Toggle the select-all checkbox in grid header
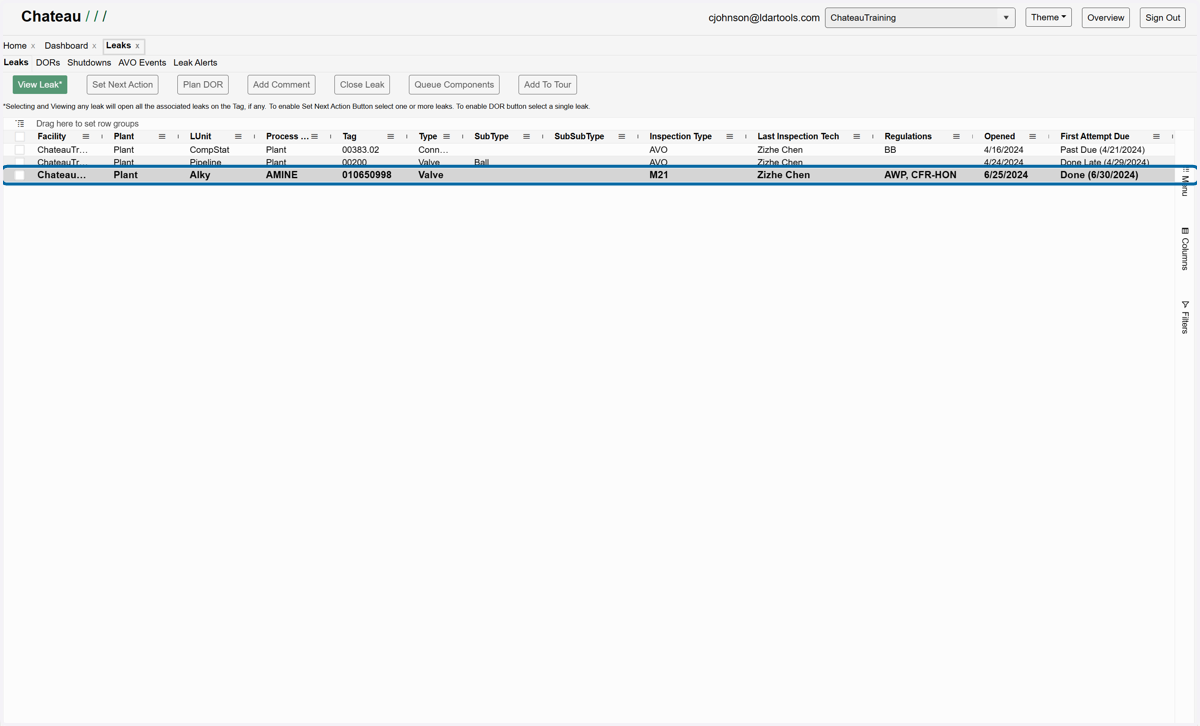This screenshot has width=1200, height=726. pos(20,137)
